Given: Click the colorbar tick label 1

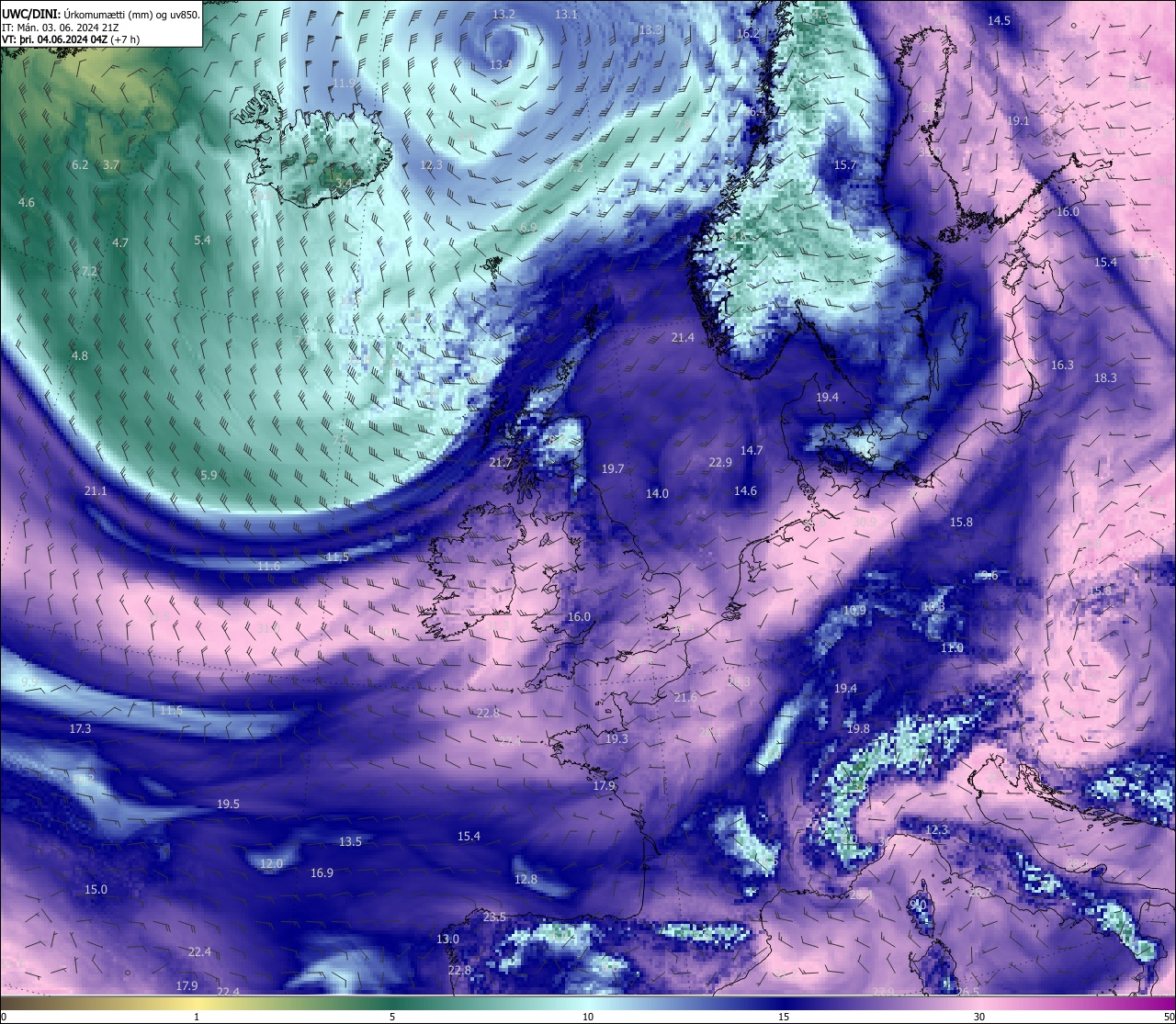Looking at the screenshot, I should (197, 1017).
